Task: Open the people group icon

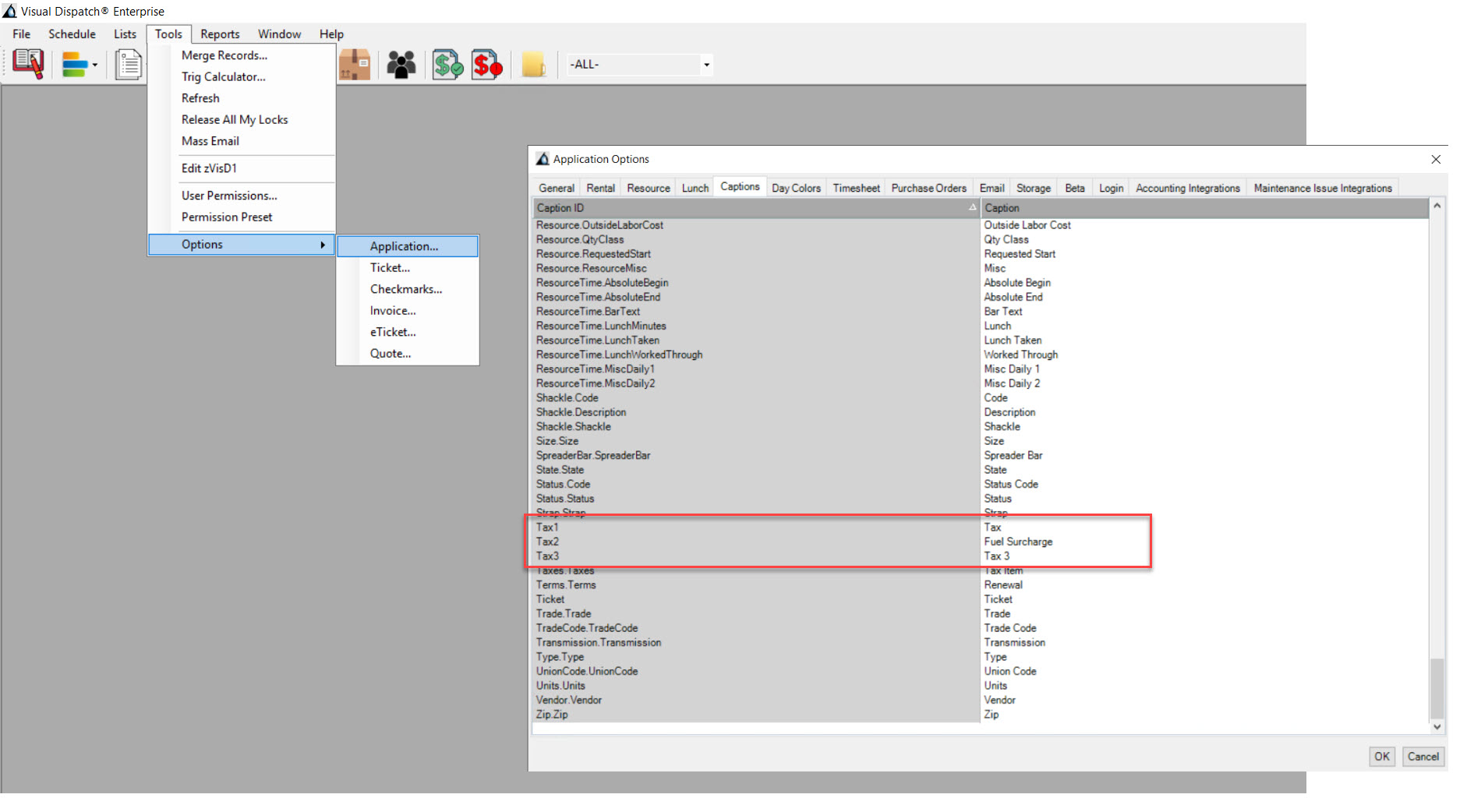Action: tap(401, 64)
